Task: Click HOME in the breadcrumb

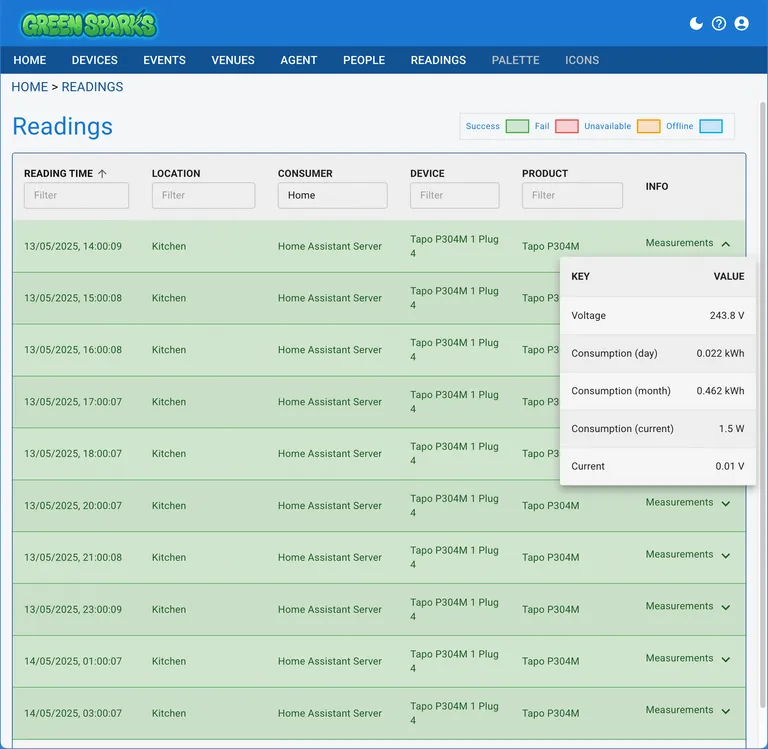Action: tap(29, 87)
